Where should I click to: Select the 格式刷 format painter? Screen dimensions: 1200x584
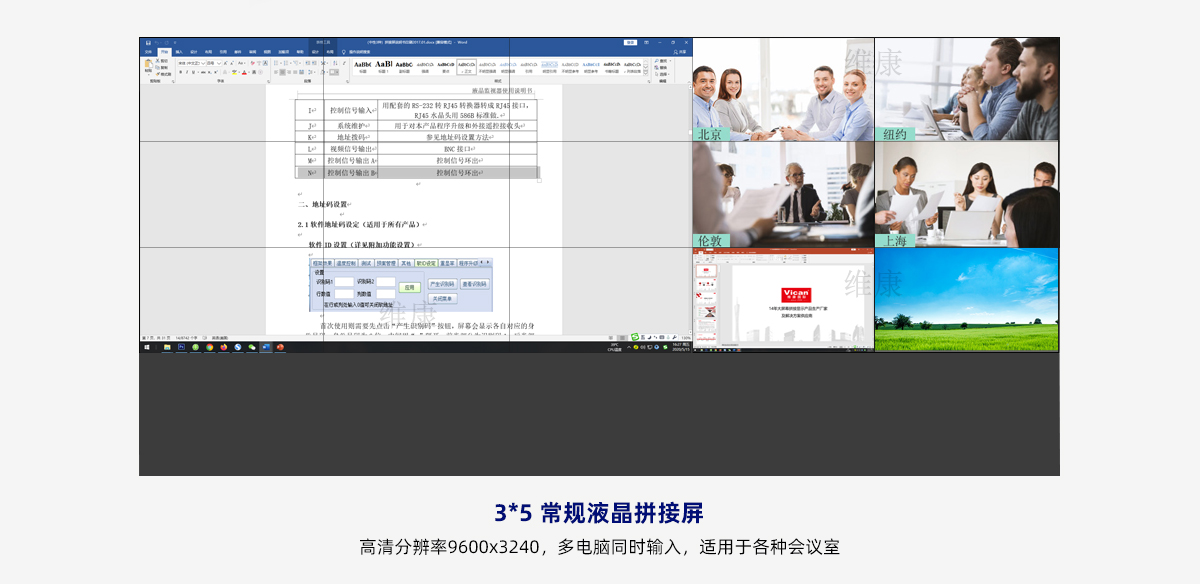pyautogui.click(x=163, y=74)
